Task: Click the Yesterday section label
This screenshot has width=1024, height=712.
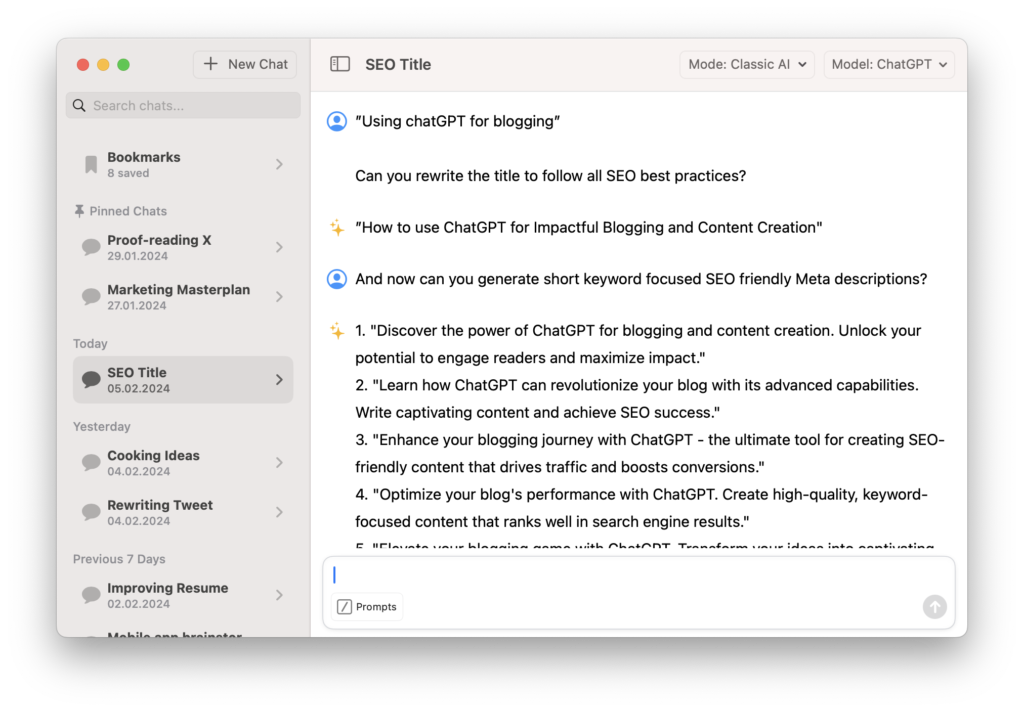Action: pos(101,426)
